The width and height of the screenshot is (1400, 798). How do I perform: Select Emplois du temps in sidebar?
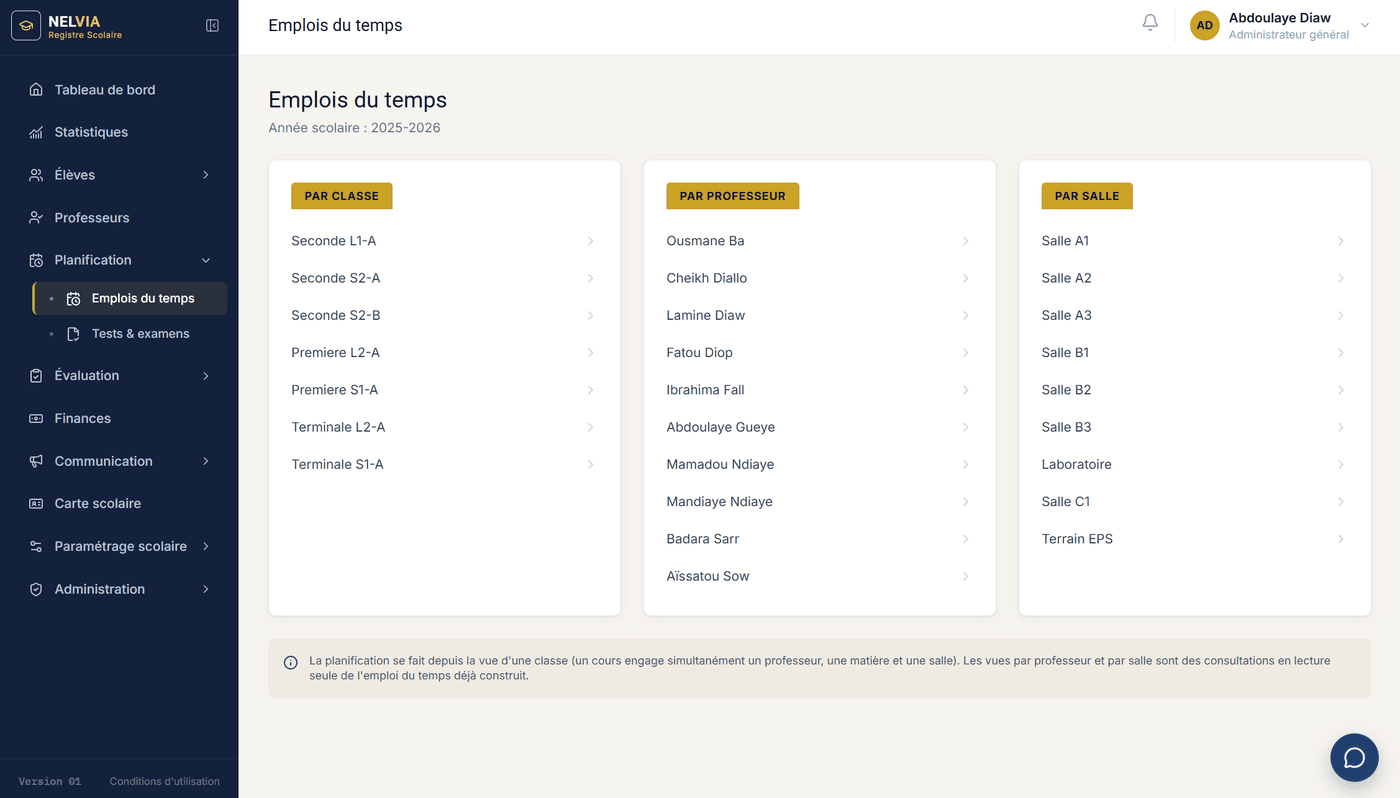pyautogui.click(x=130, y=298)
